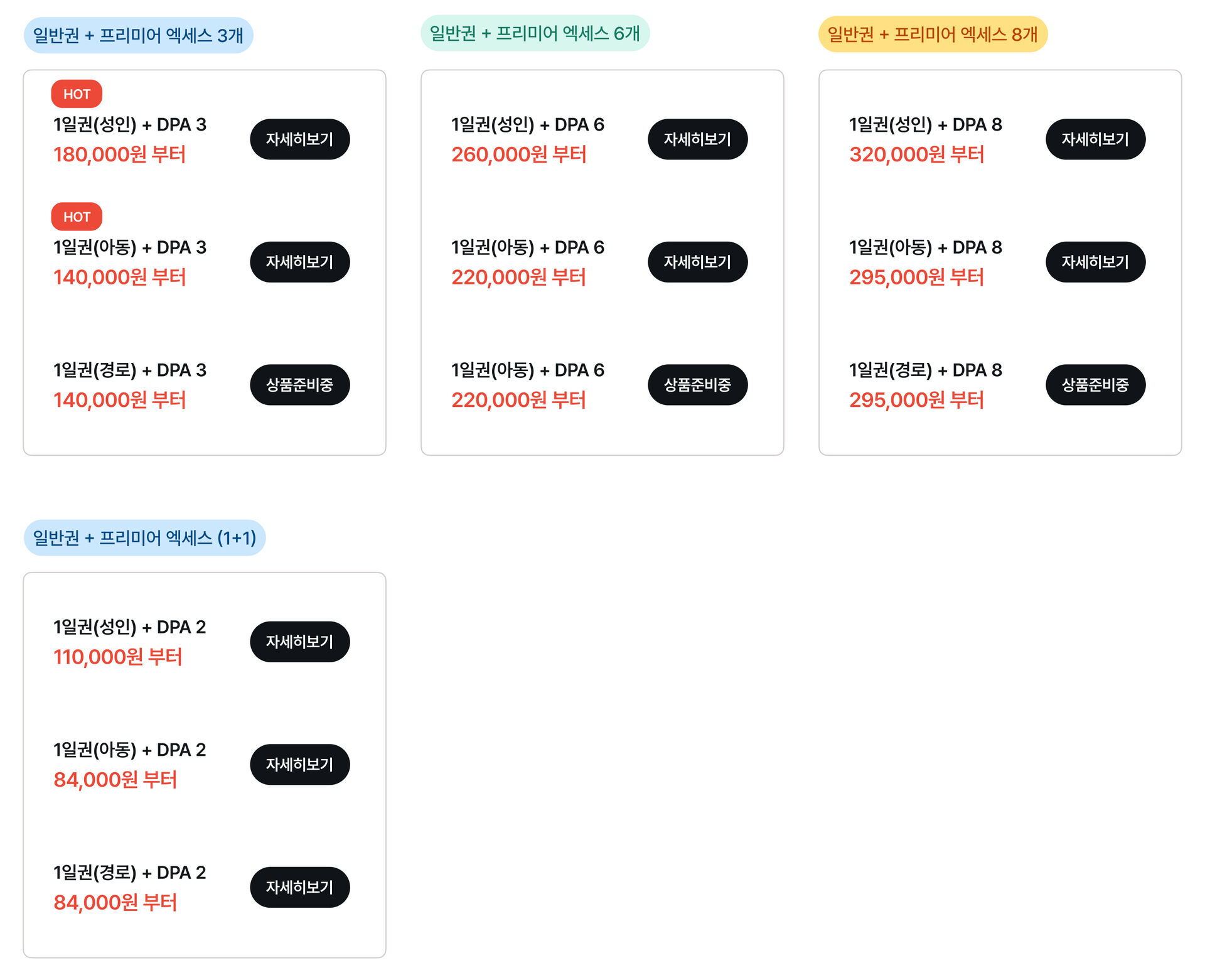Open details for 1일권(아동) + DPA 8
The height and width of the screenshot is (980, 1205).
1096,262
